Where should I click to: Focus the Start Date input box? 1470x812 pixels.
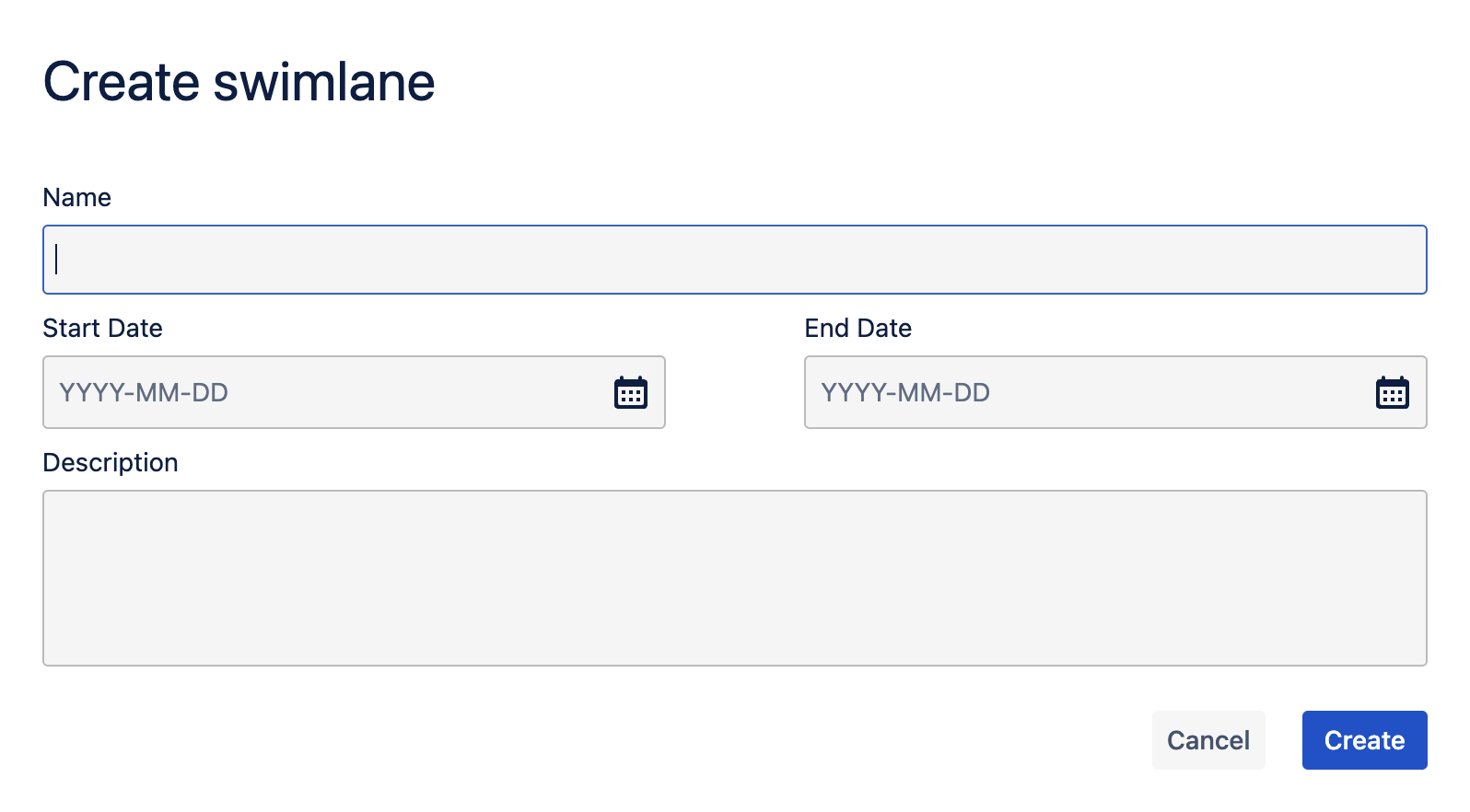[322, 393]
